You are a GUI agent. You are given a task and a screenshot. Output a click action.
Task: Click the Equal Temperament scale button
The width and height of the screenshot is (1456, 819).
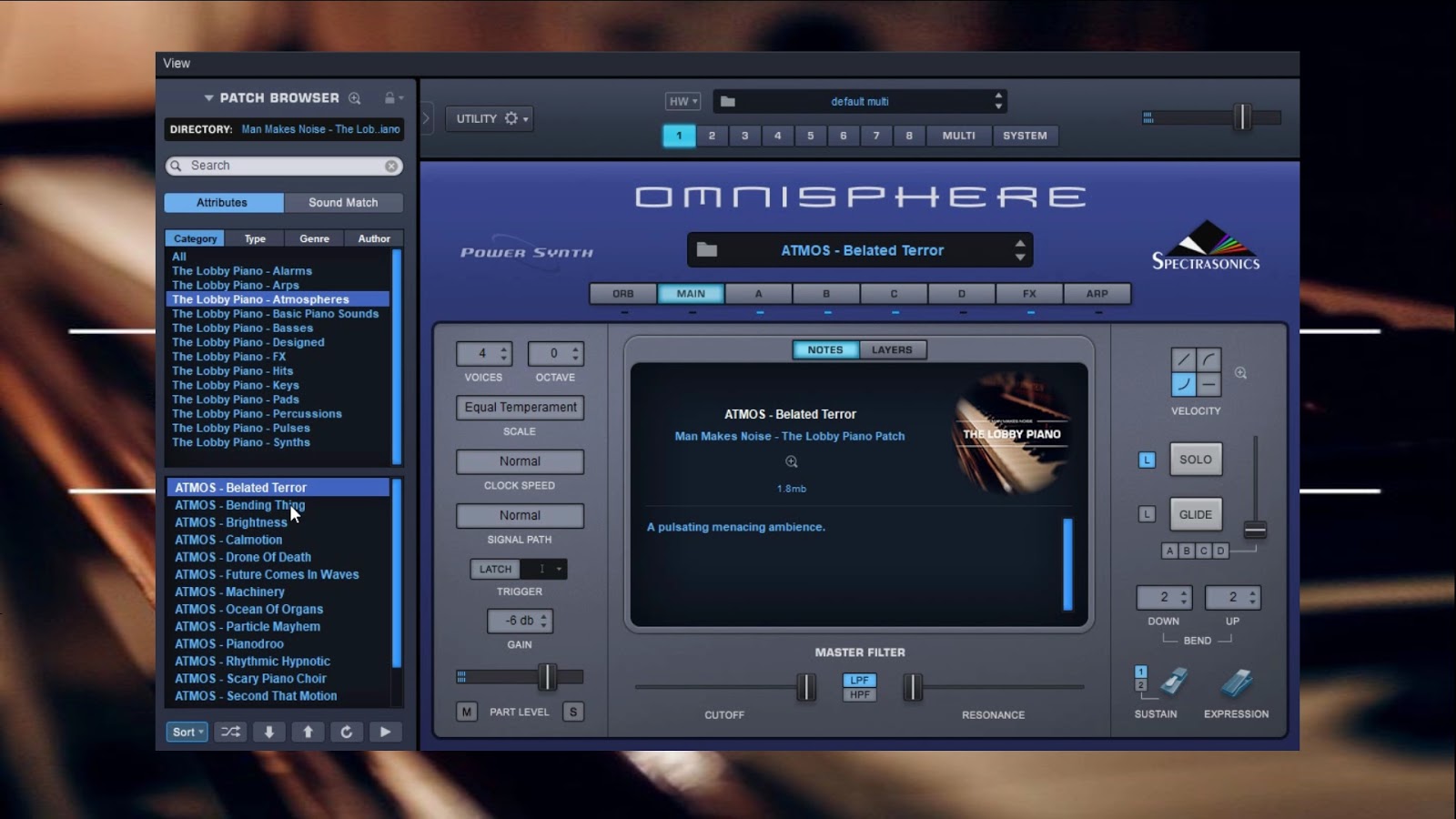tap(520, 408)
